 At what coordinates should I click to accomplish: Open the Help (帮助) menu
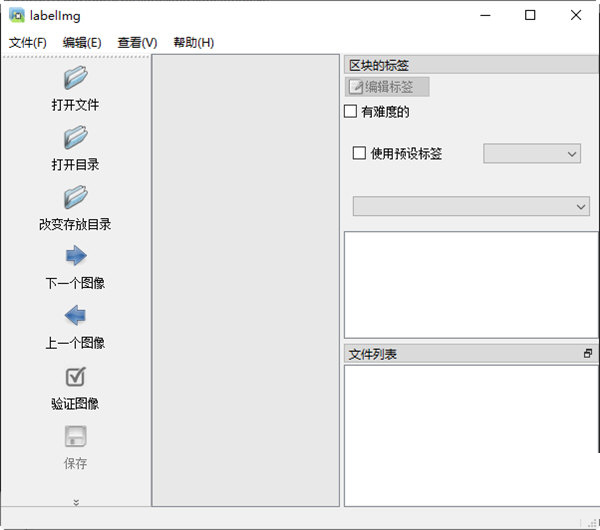pos(193,43)
